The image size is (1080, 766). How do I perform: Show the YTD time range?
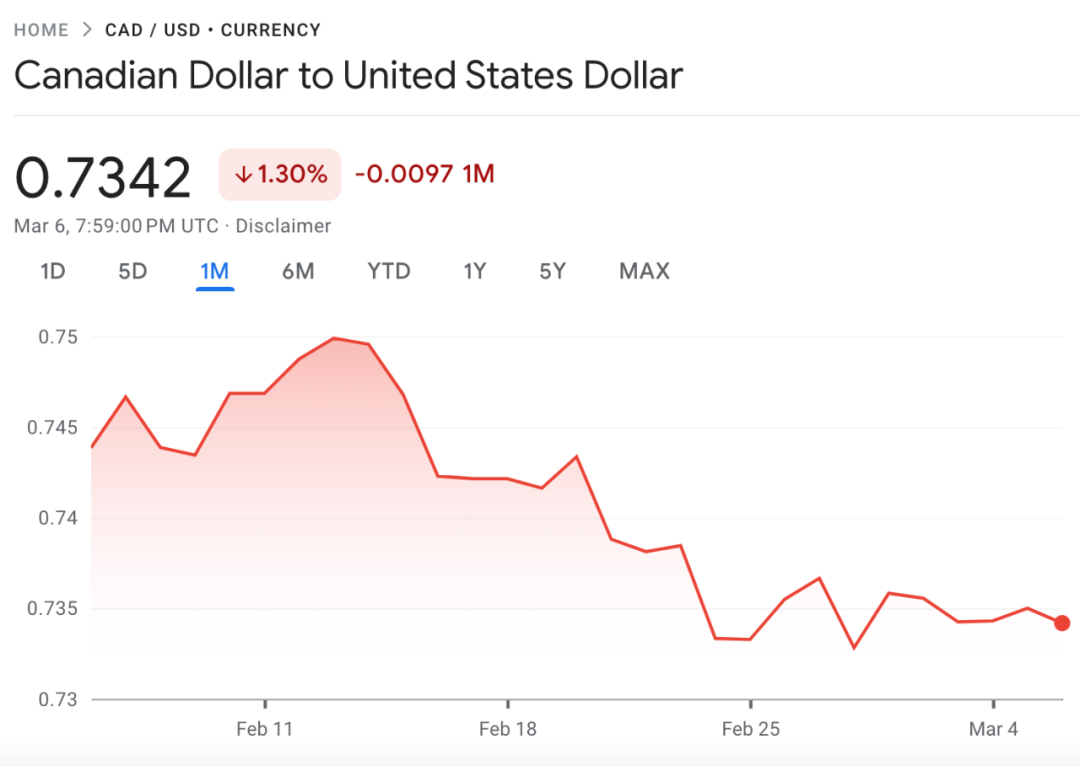(x=389, y=271)
